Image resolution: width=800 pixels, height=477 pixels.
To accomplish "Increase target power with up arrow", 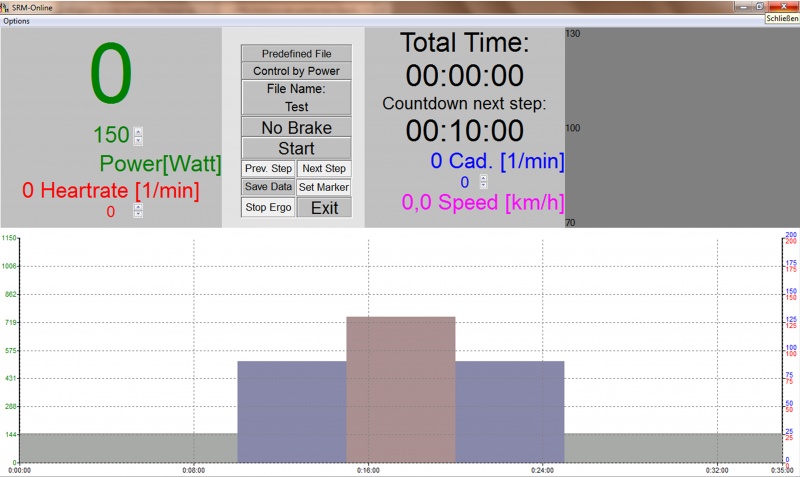I will (138, 131).
